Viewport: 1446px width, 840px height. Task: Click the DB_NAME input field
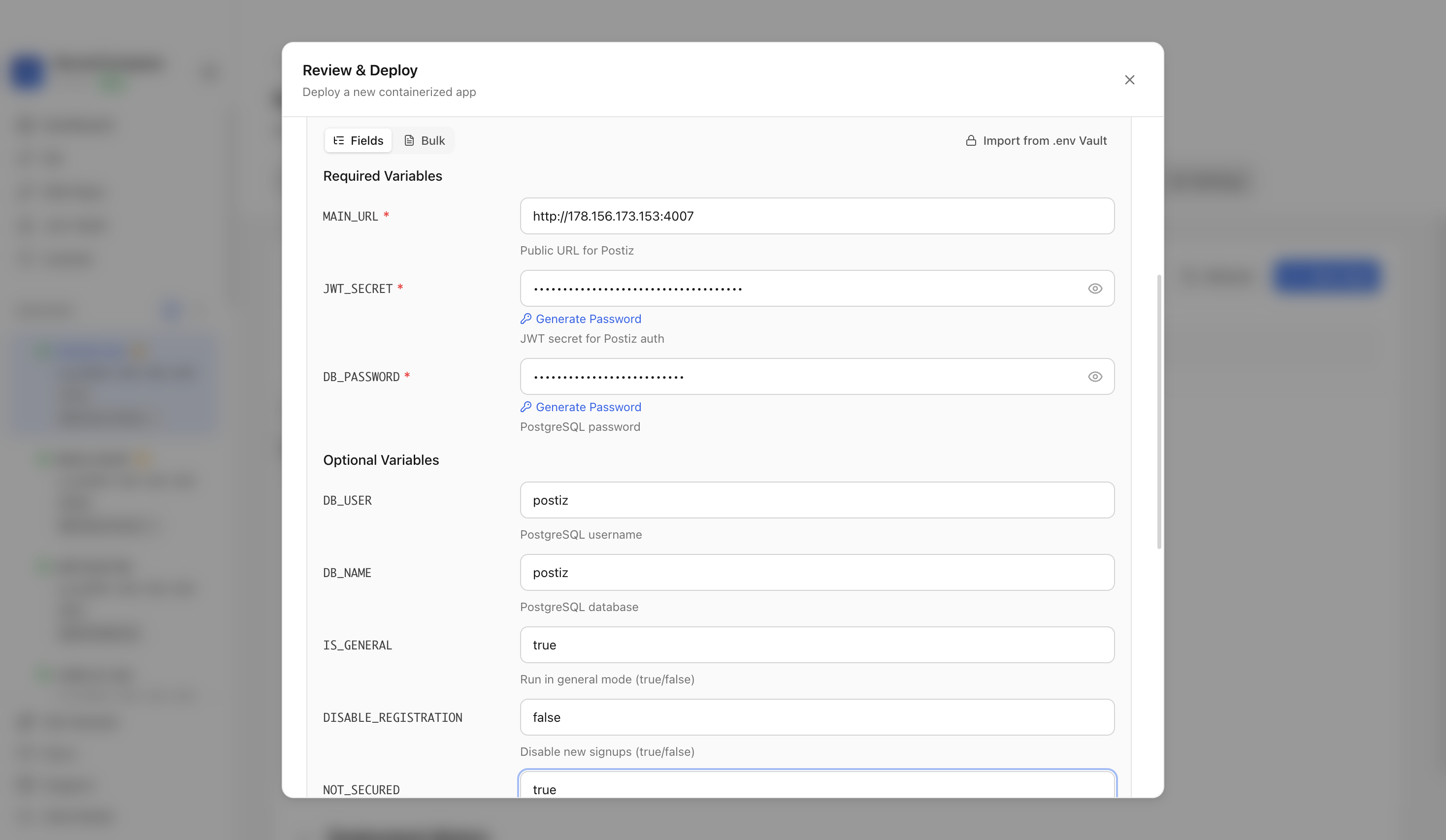(817, 572)
